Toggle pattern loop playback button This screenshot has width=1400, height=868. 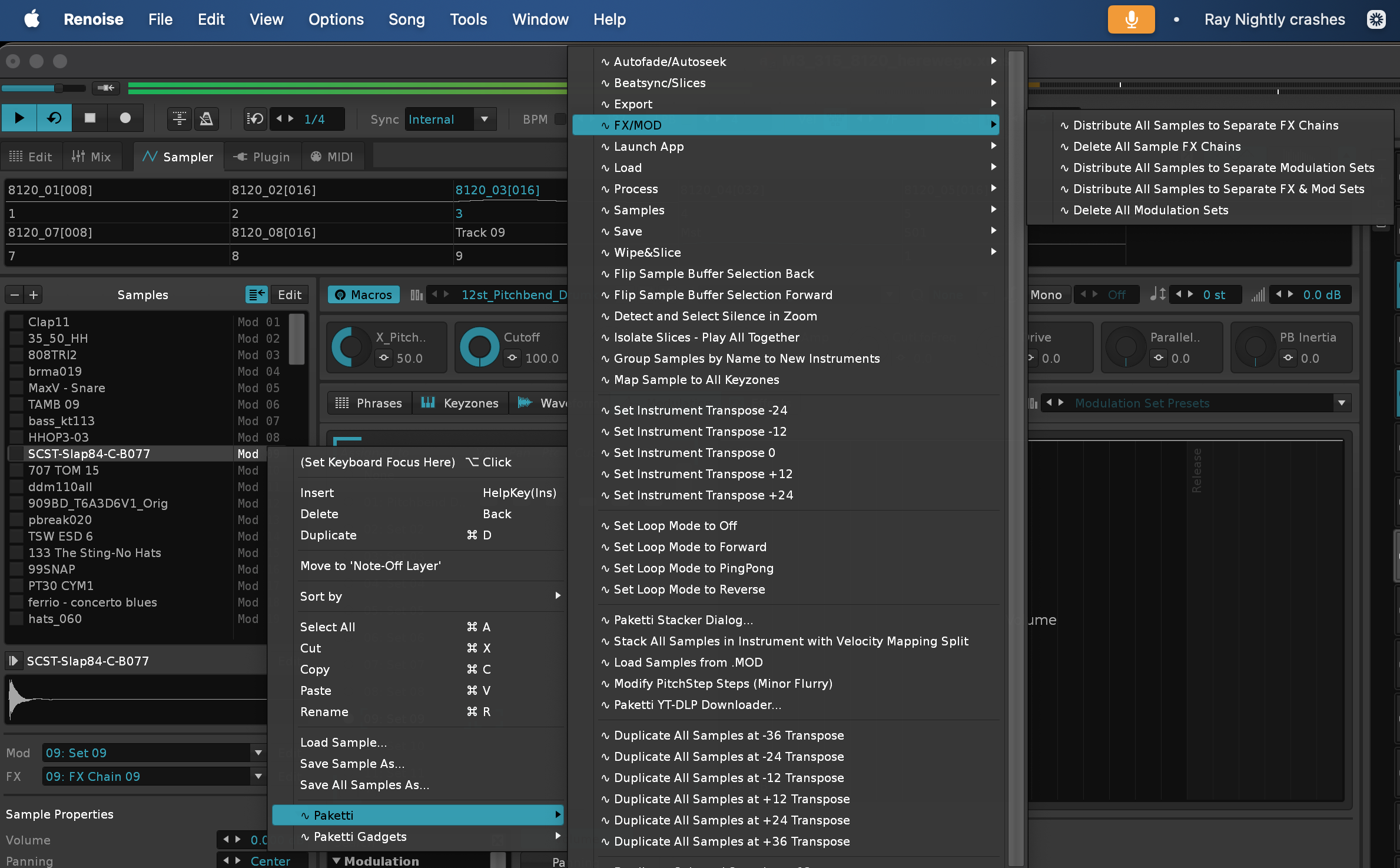tap(54, 118)
